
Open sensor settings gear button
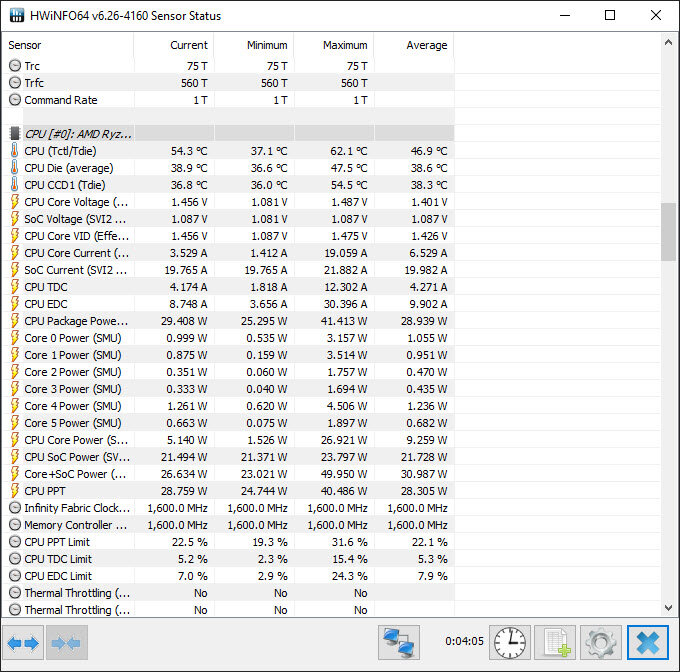[601, 643]
